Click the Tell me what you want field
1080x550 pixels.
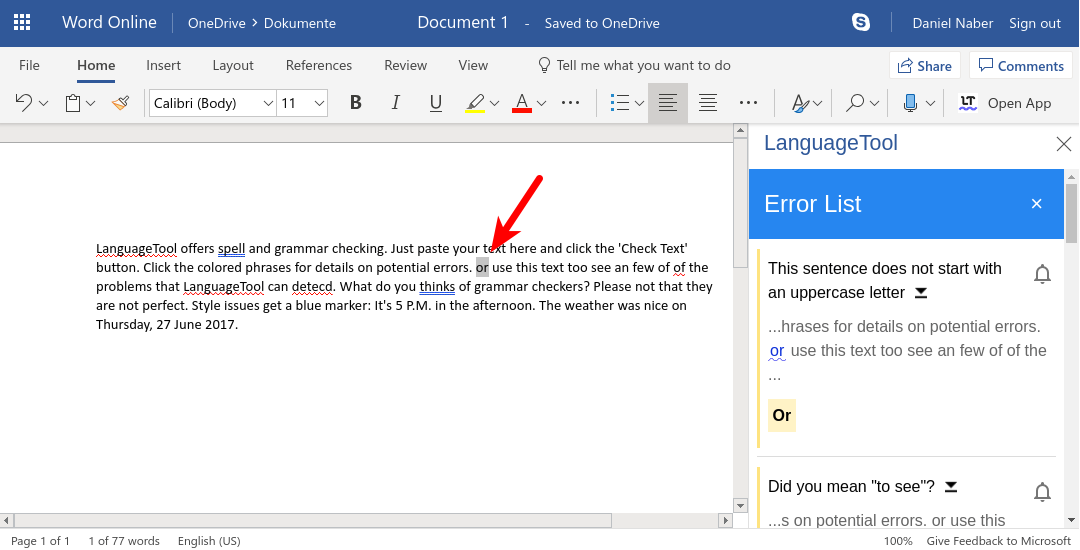point(643,65)
